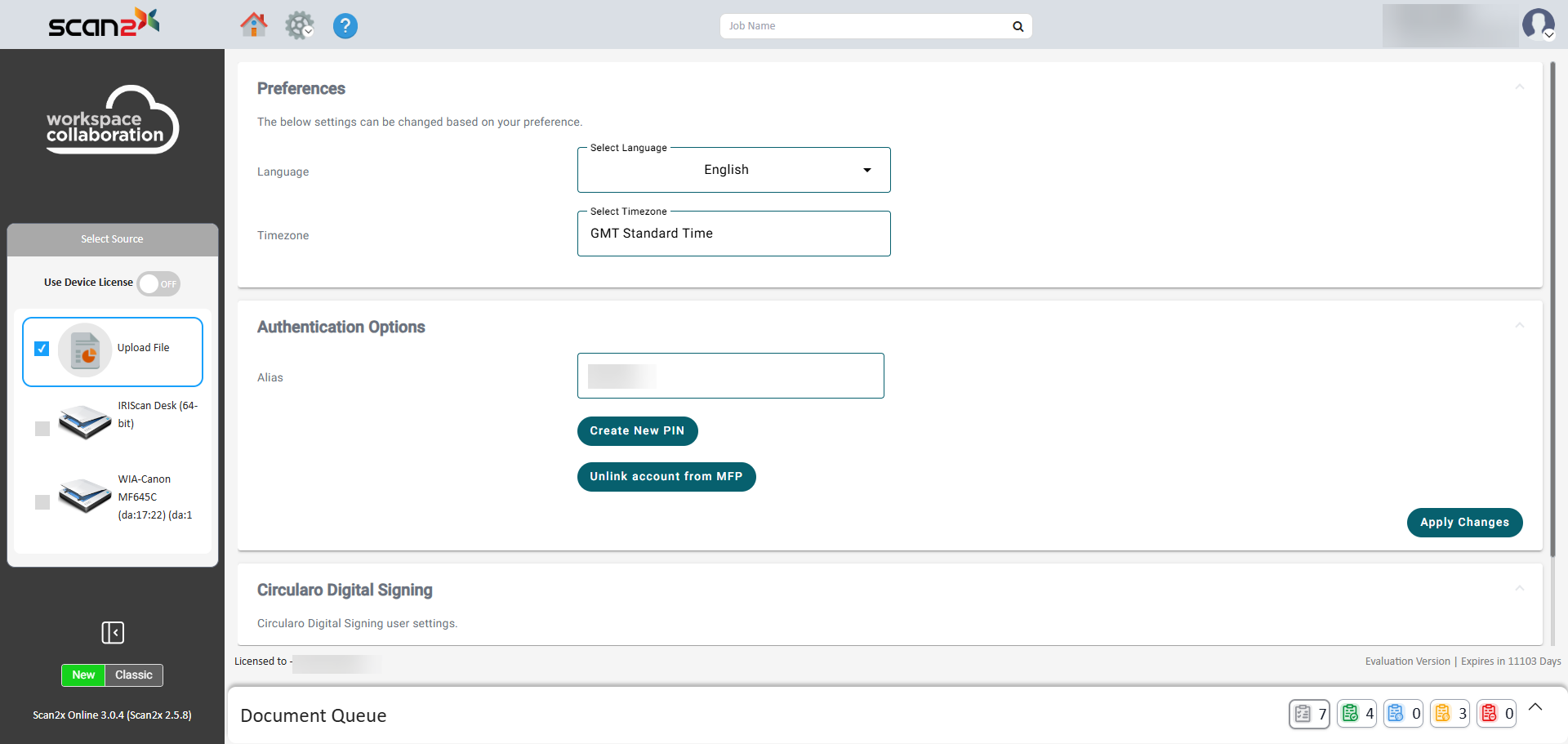The width and height of the screenshot is (1568, 744).
Task: Switch to the Classic interface tab
Action: 134,675
